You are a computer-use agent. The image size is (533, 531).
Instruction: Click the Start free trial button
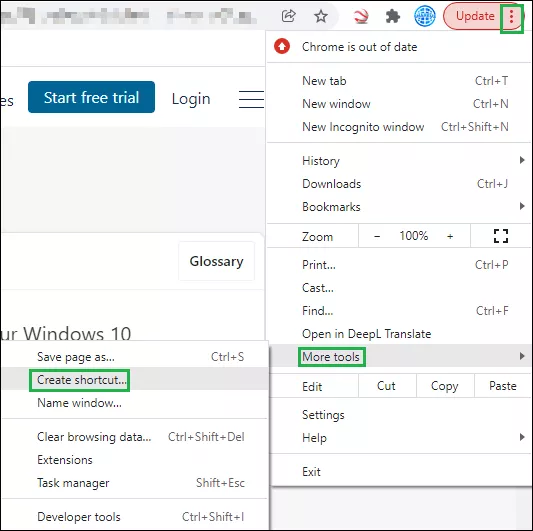pyautogui.click(x=91, y=97)
